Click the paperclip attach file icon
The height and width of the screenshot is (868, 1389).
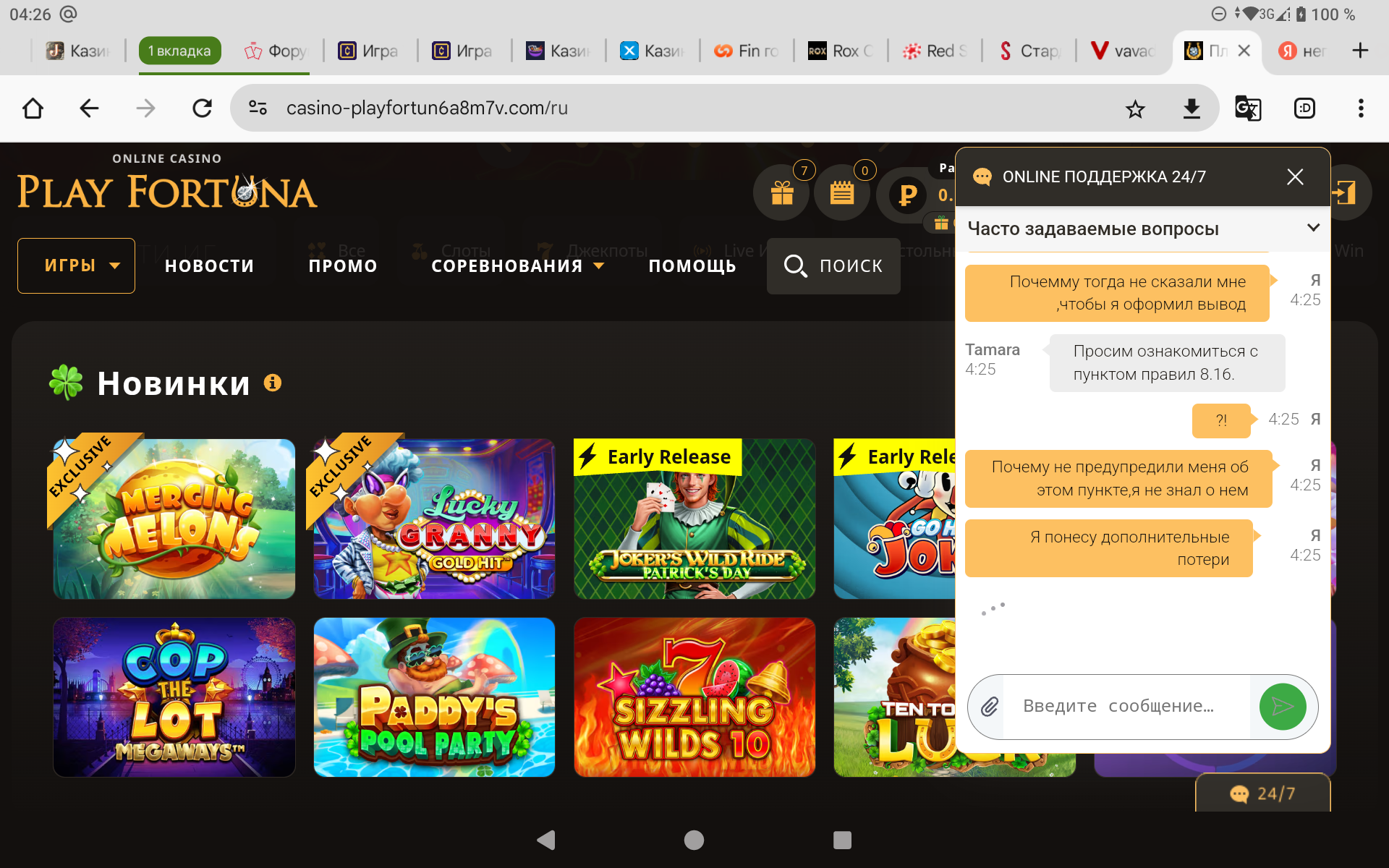[x=989, y=707]
